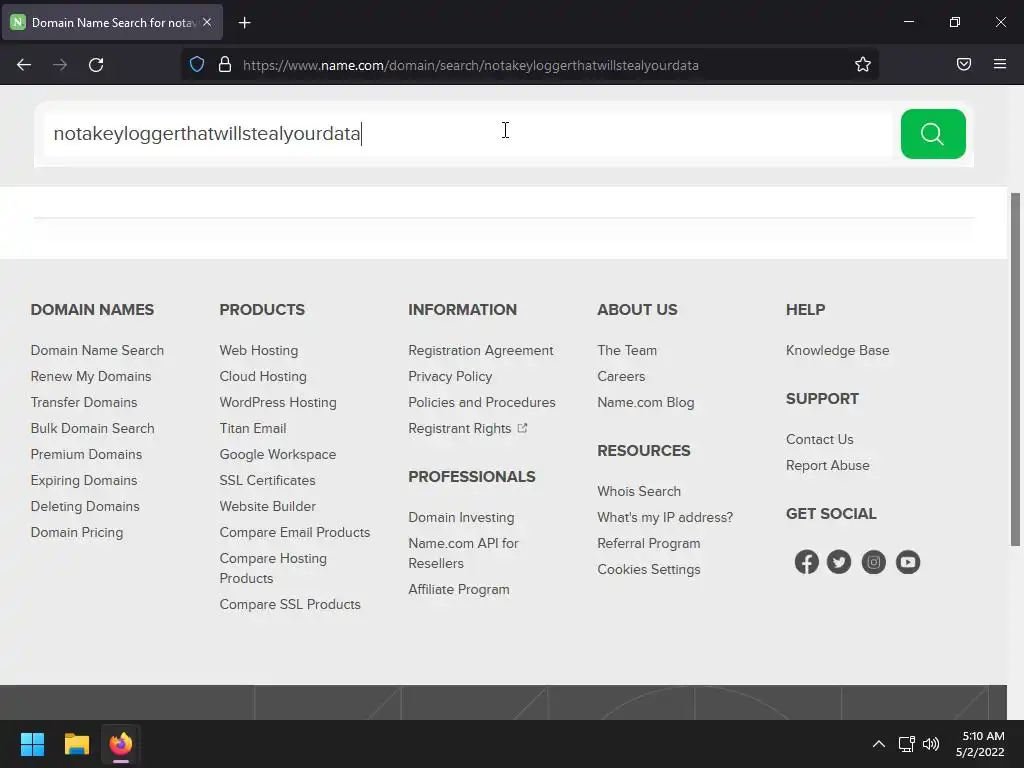Open Report Abuse link
Image resolution: width=1024 pixels, height=768 pixels.
(827, 465)
